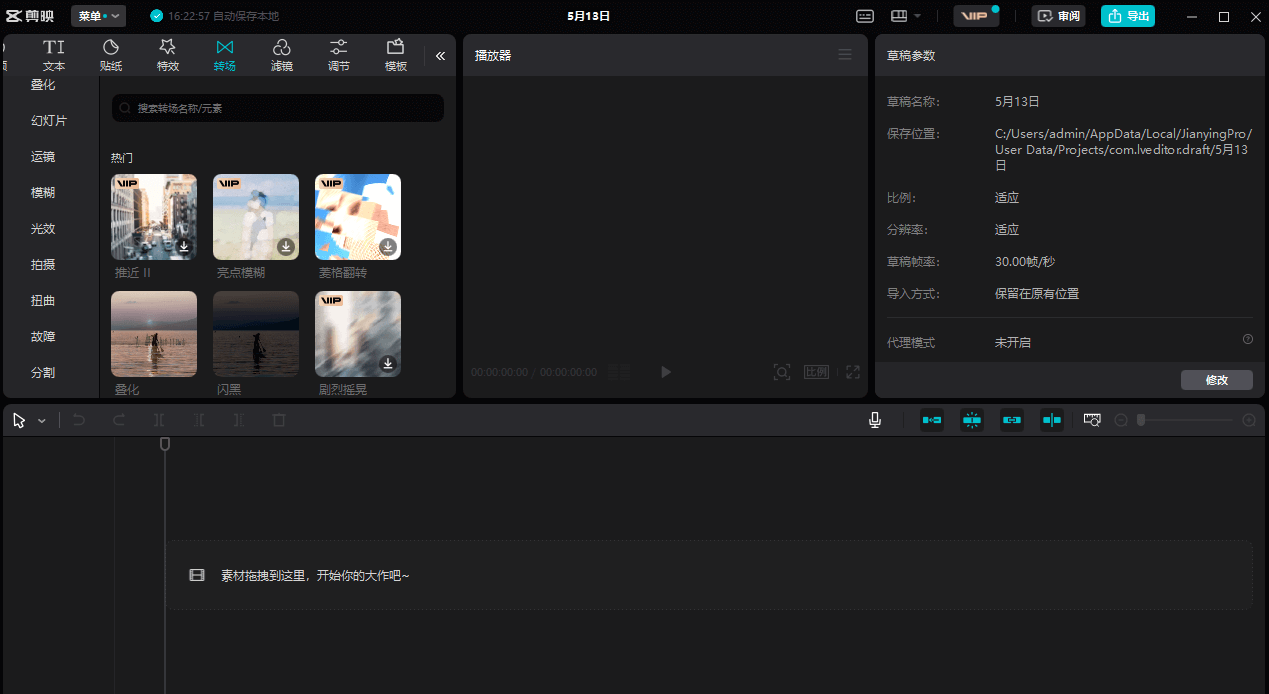Screen dimensions: 1269x694
Task: Click the zoom-in magnifier at timeline right
Action: tap(1248, 420)
